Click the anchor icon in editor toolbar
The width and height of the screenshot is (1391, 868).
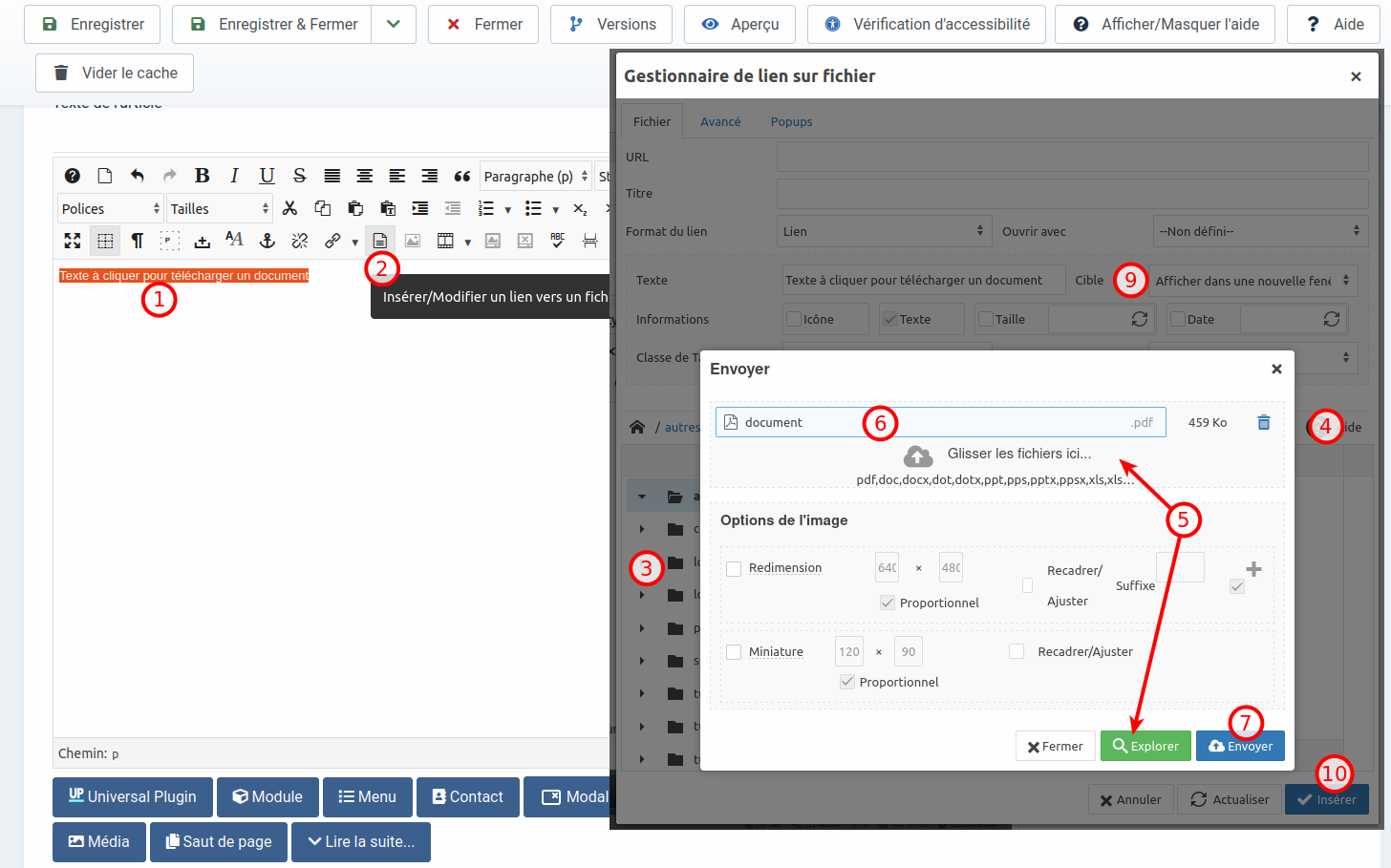[x=267, y=241]
